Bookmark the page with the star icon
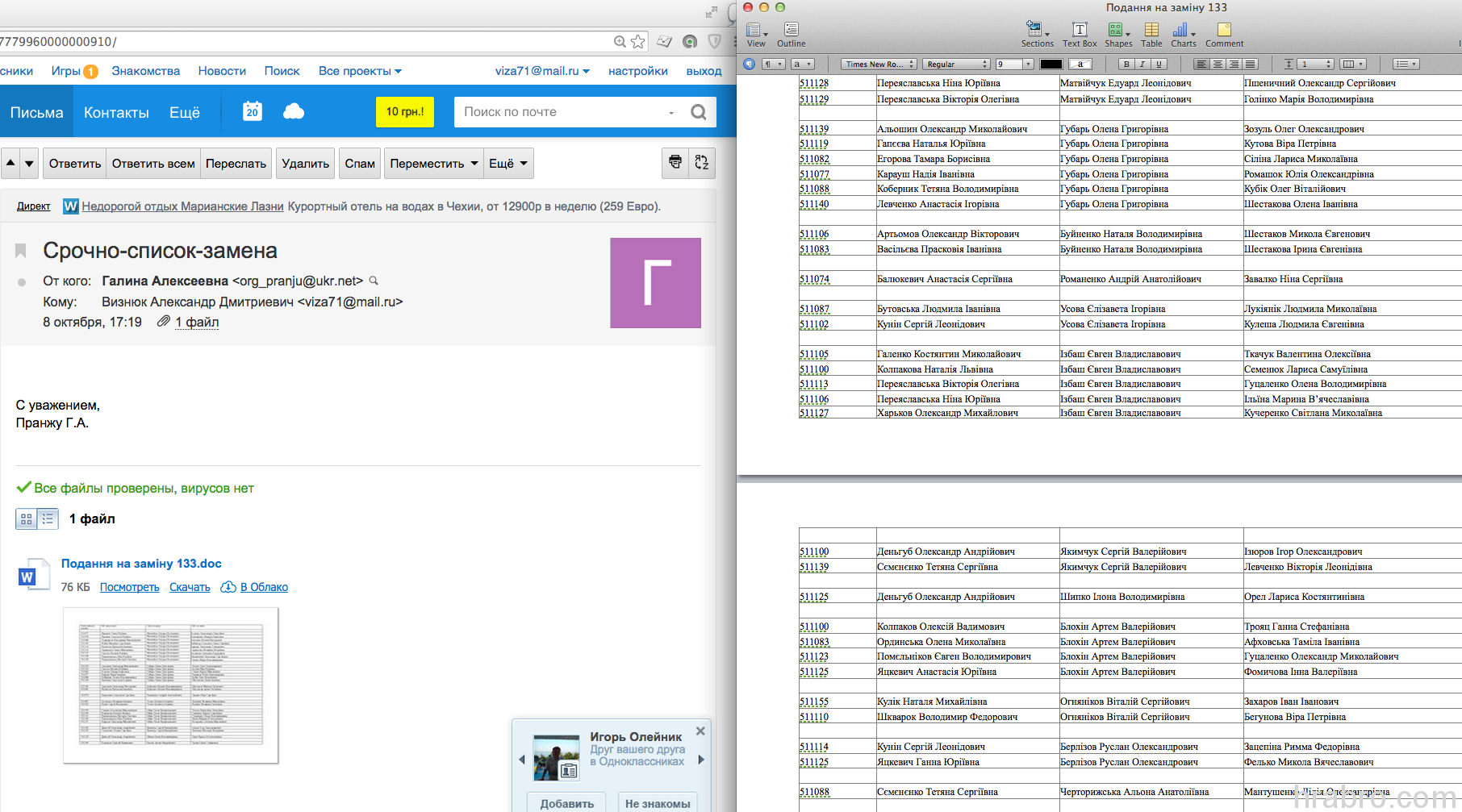 [638, 42]
